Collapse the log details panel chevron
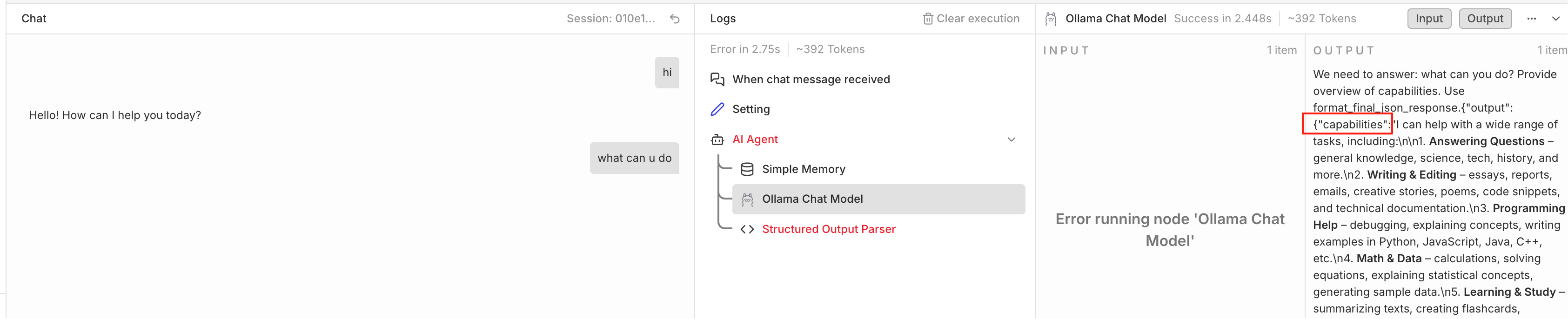 click(1555, 19)
